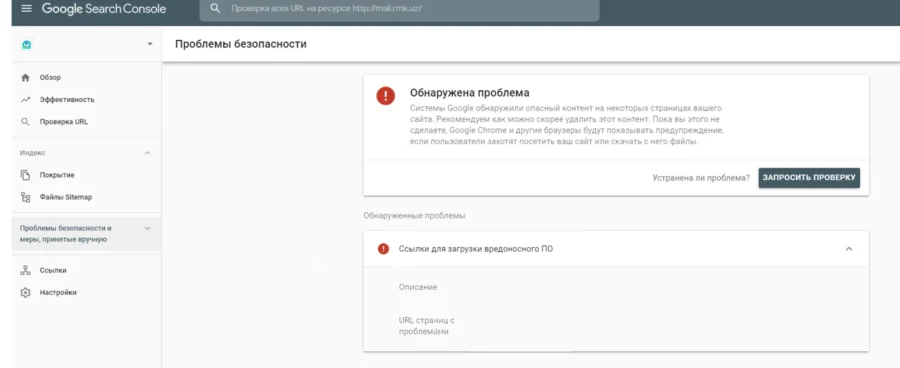Click the Описание label
The image size is (900, 368).
(418, 287)
